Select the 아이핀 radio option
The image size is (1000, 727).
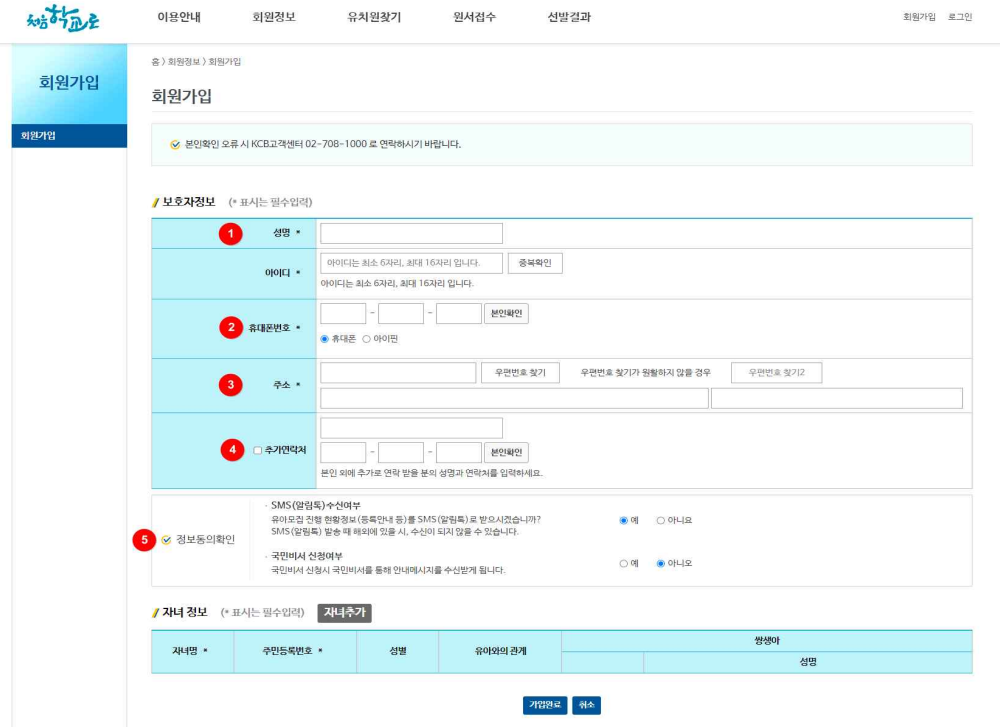tap(367, 339)
